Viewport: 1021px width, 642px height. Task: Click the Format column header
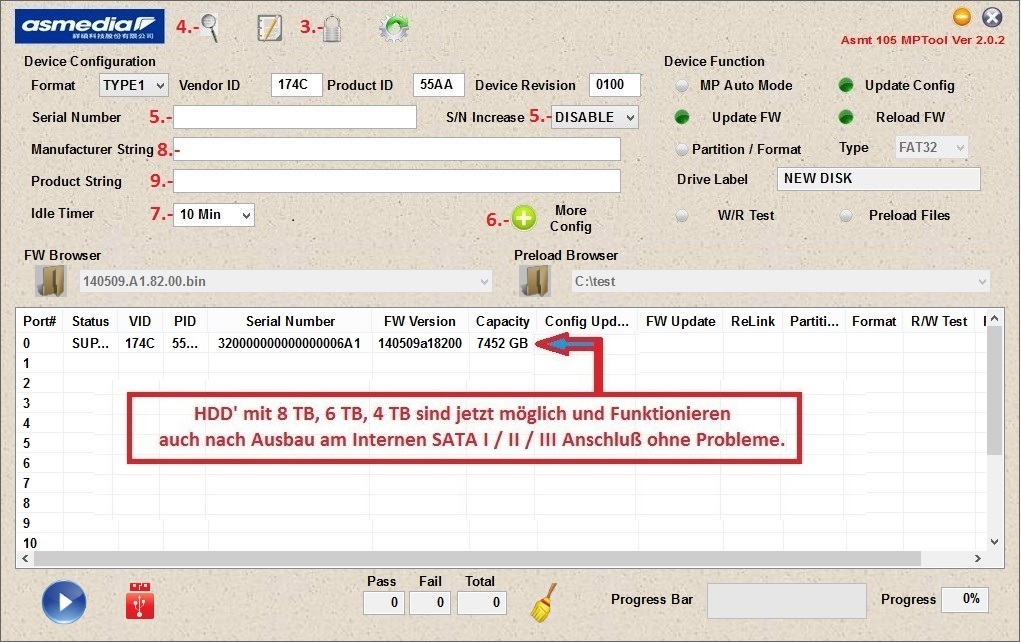pos(874,322)
